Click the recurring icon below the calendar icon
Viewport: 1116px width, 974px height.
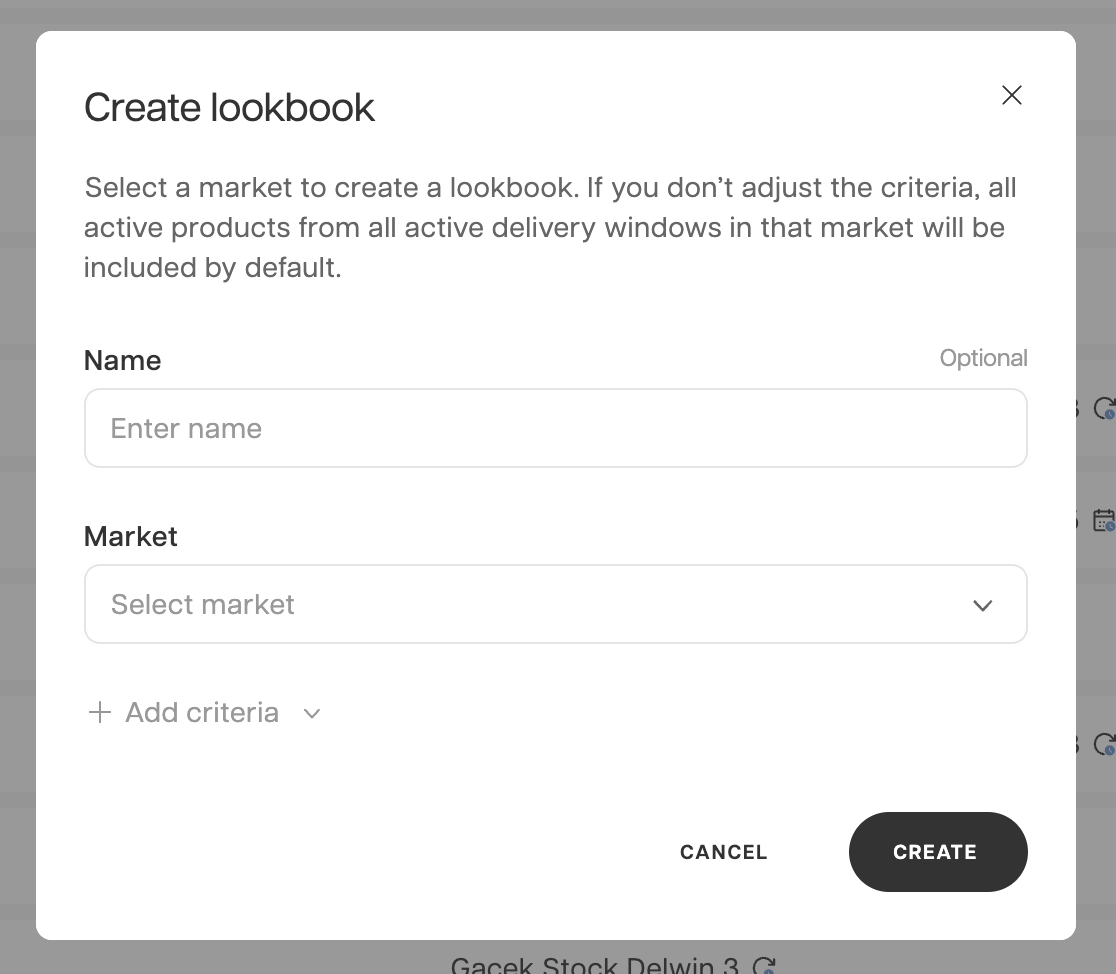coord(1104,745)
